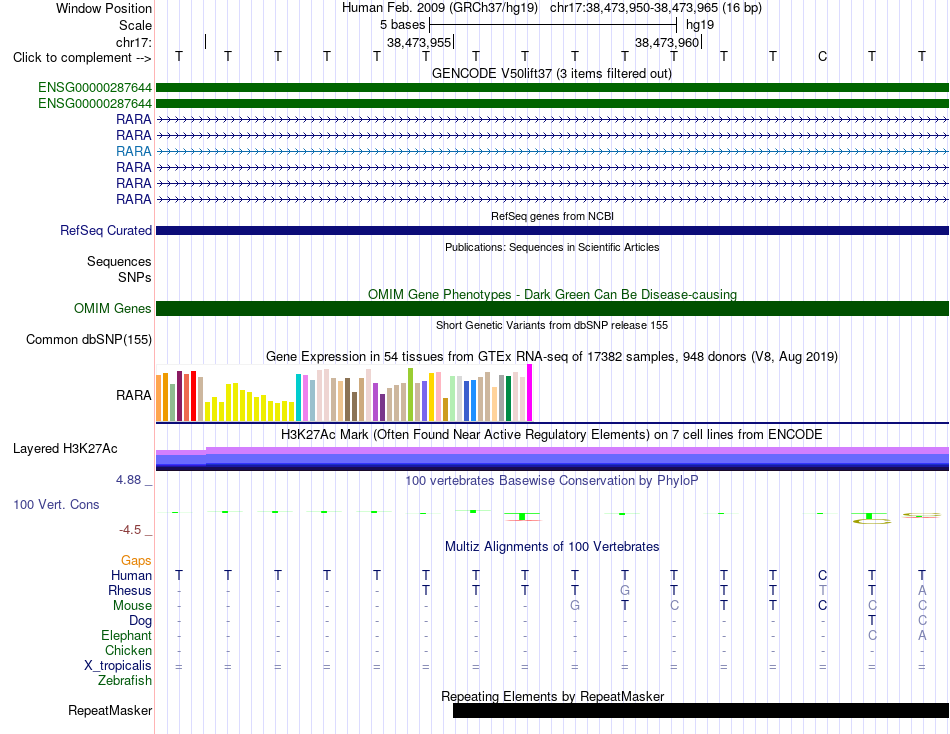Screen dimensions: 950x734
Task: Click the X_tropicalis species label
Action: (x=118, y=666)
